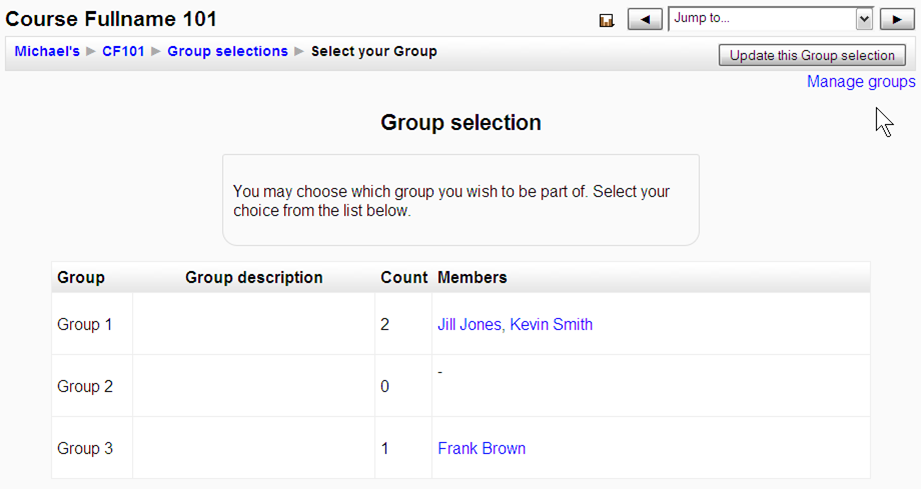The height and width of the screenshot is (489, 921).
Task: Select the Group 2 row label
Action: (85, 386)
